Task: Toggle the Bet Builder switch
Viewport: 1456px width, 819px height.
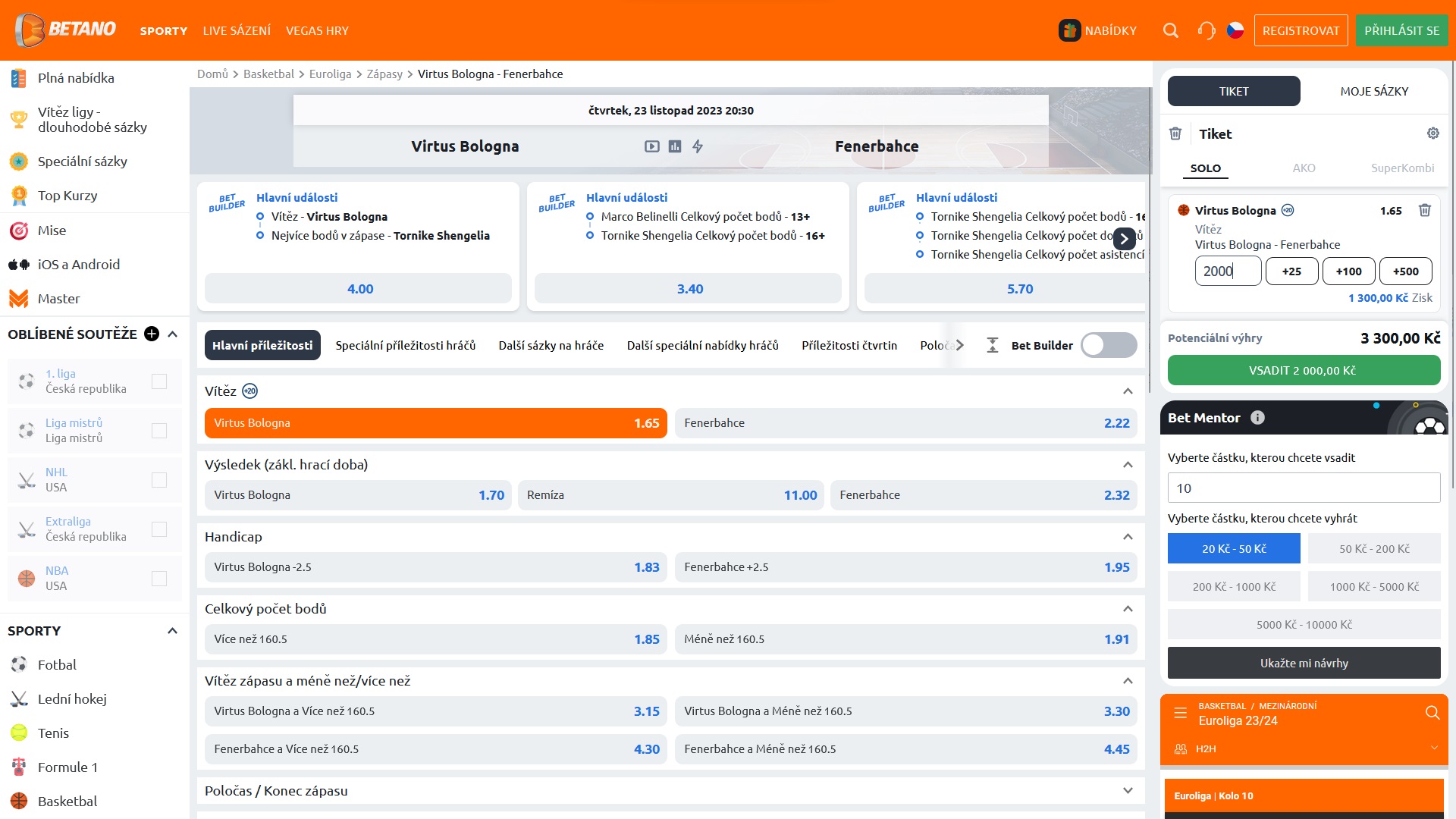Action: [1109, 345]
